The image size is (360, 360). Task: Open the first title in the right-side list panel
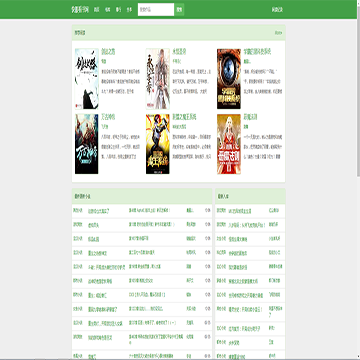240,211
